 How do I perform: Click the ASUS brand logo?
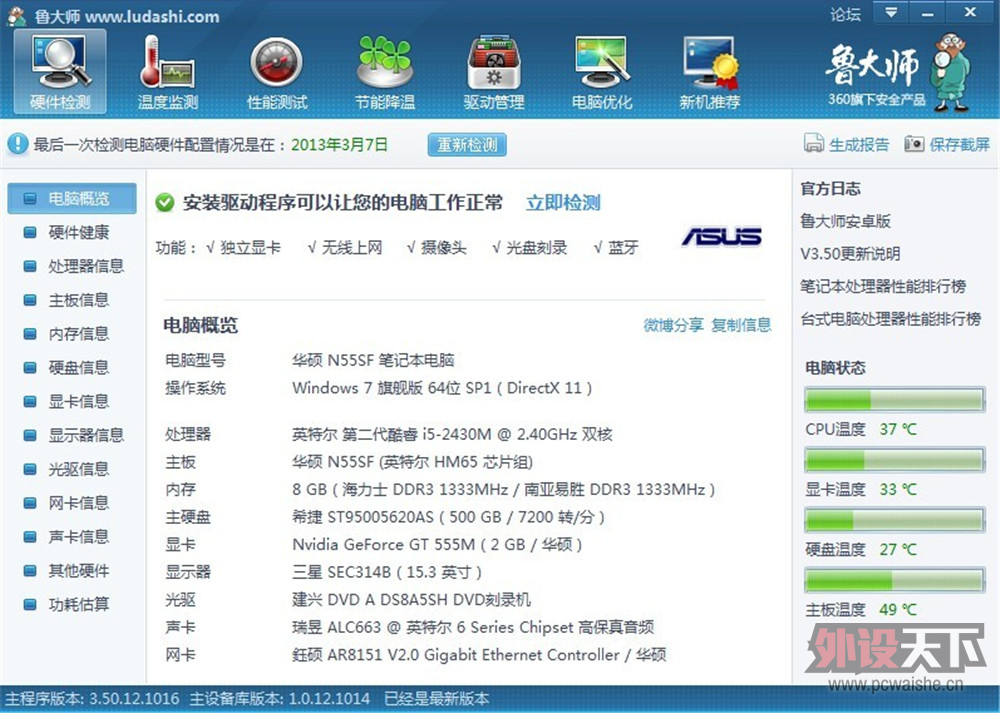pos(722,237)
